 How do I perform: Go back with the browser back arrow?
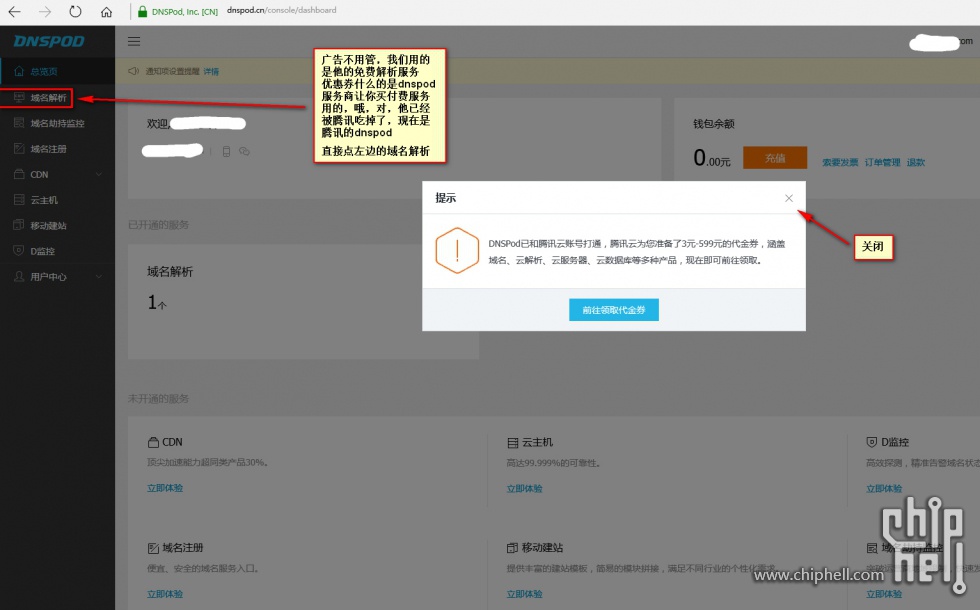point(14,11)
